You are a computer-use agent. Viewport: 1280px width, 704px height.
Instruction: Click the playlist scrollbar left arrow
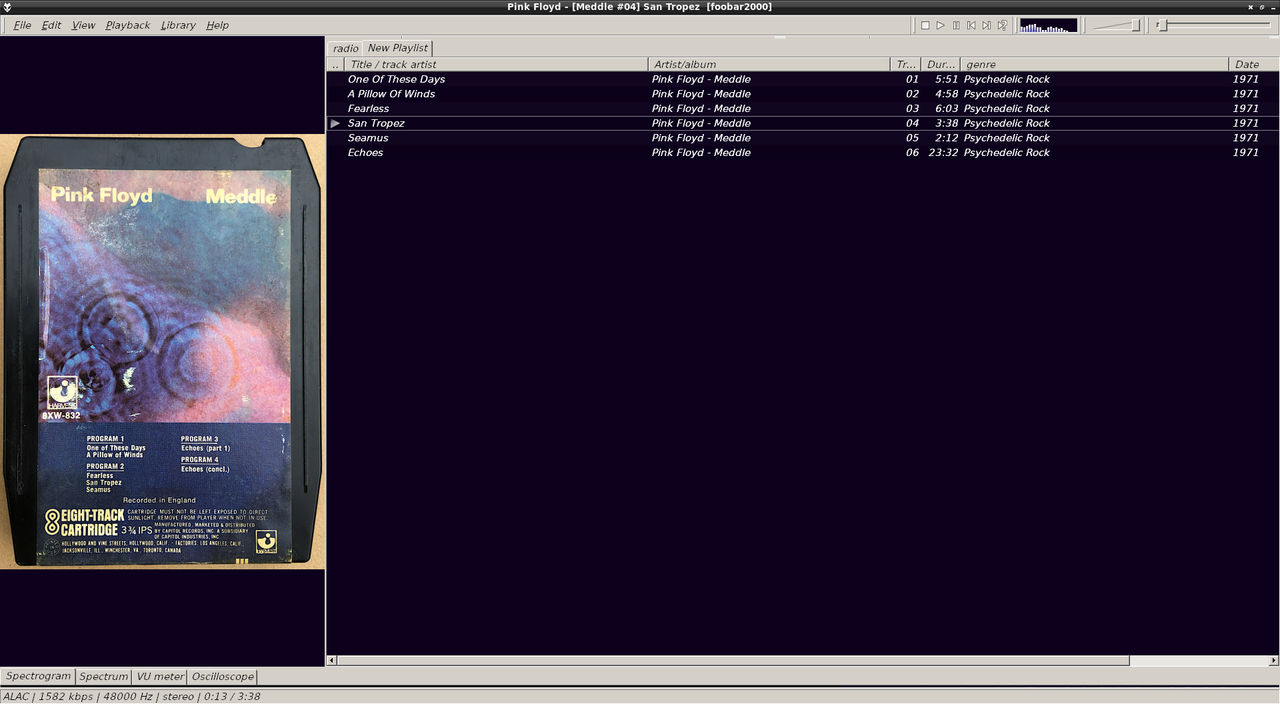click(332, 661)
